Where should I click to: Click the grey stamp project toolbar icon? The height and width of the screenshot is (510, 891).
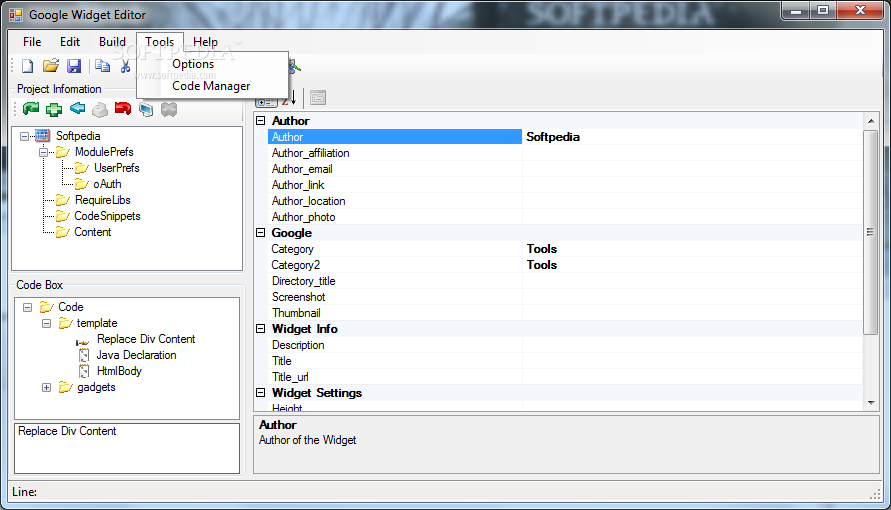click(x=100, y=109)
